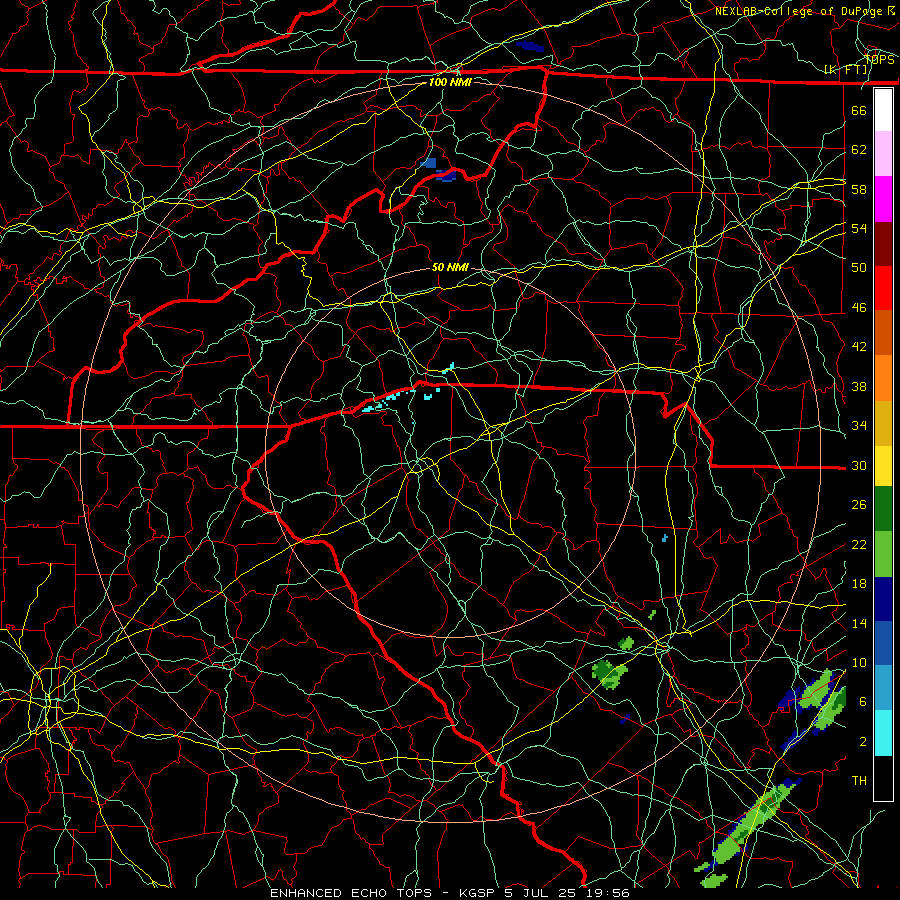
Task: Click the dark orange swatch between 42 and 46
Action: click(883, 333)
